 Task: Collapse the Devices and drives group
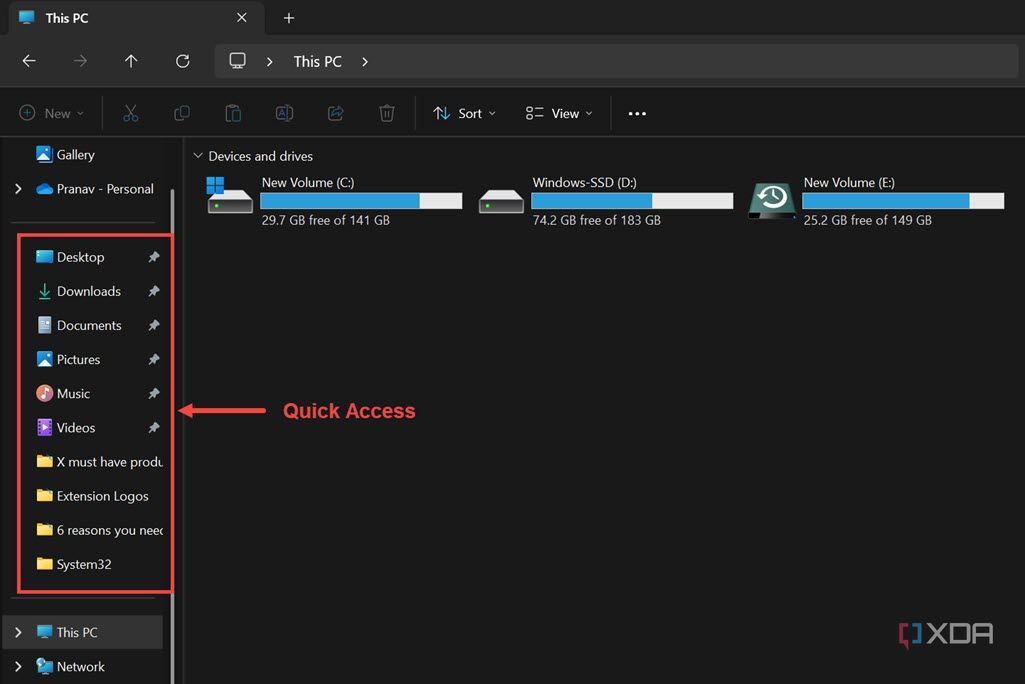coord(197,156)
